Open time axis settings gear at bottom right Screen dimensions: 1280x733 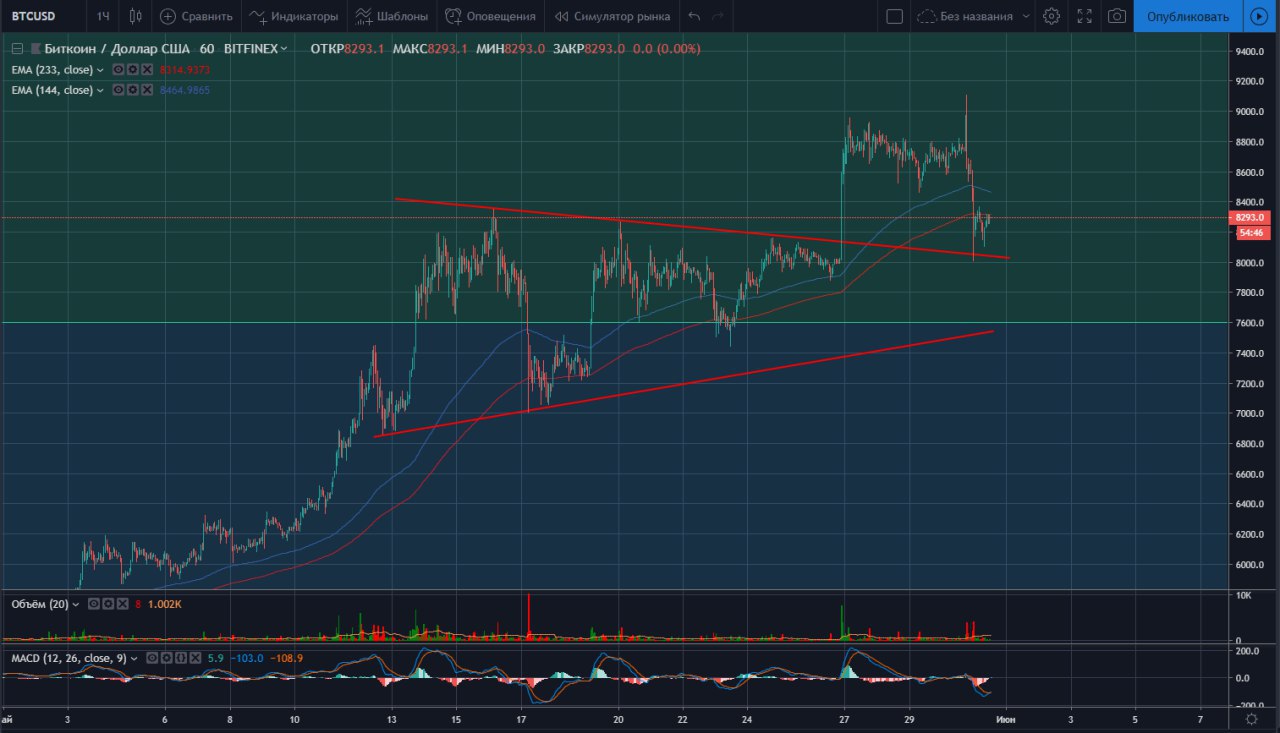(x=1251, y=718)
